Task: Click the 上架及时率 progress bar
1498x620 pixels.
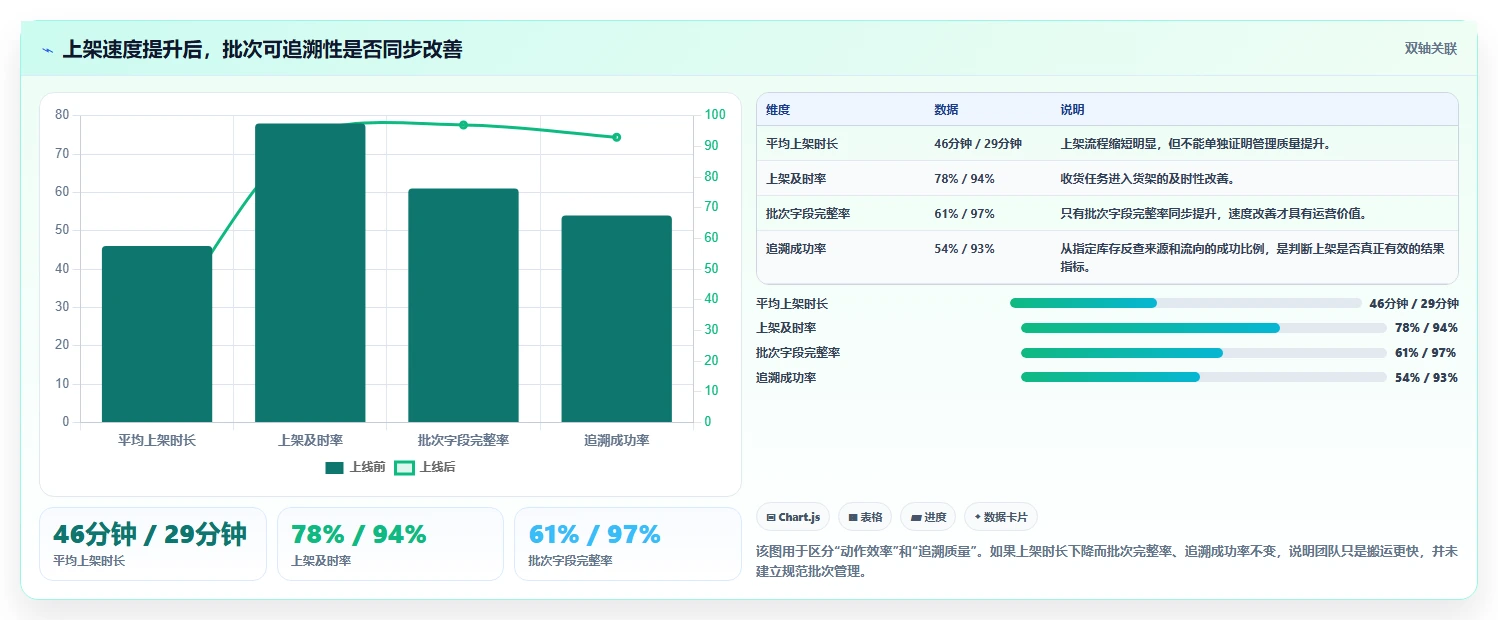Action: pos(1203,328)
